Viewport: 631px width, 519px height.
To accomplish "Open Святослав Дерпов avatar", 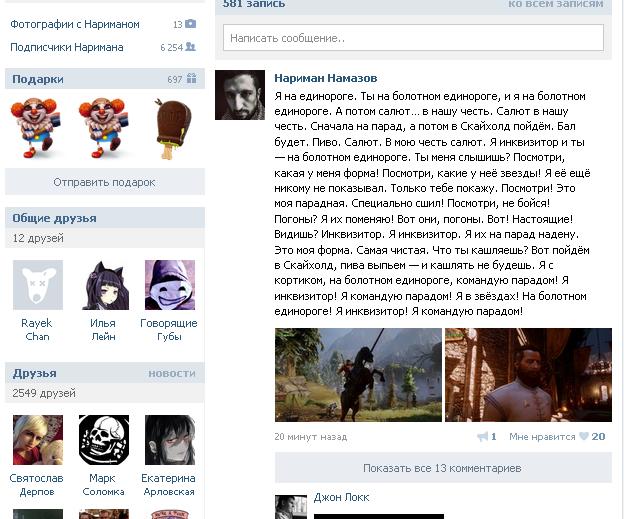I will pos(38,440).
